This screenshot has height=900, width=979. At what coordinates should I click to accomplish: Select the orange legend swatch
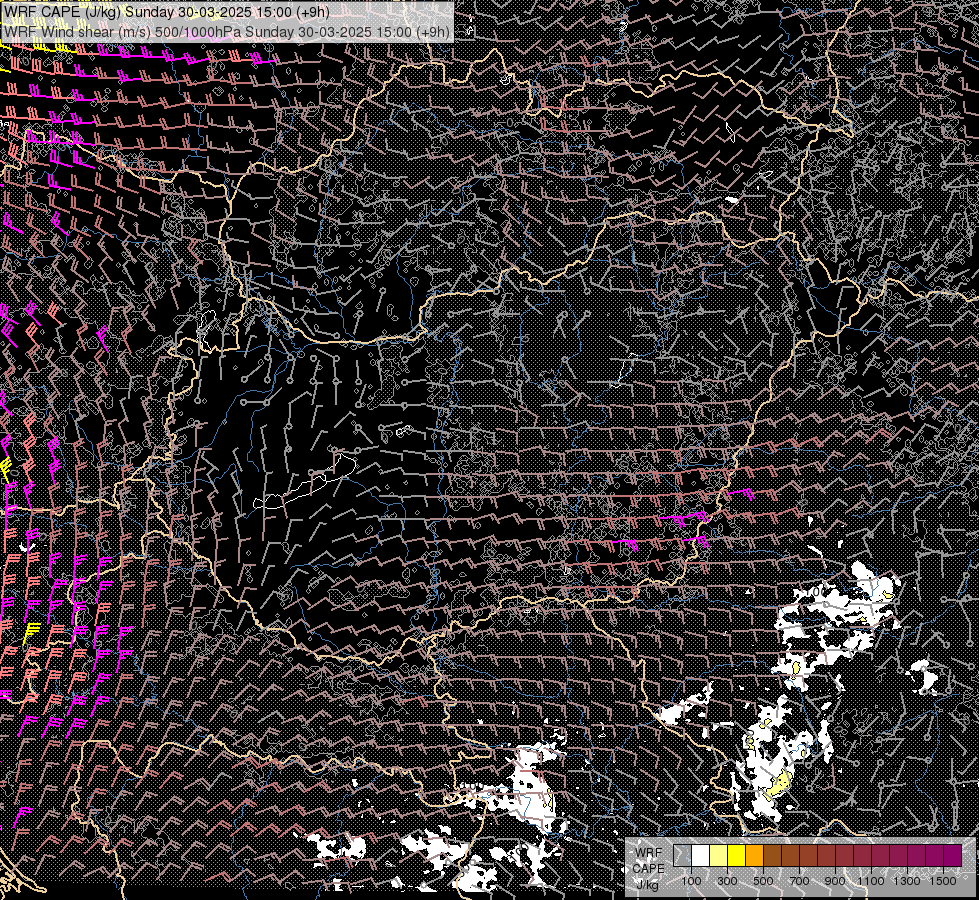click(754, 856)
